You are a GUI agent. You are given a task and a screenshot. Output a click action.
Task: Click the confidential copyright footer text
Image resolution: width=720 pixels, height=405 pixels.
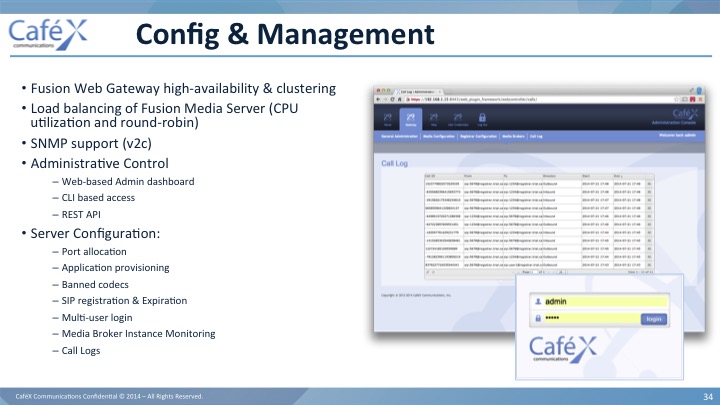109,396
